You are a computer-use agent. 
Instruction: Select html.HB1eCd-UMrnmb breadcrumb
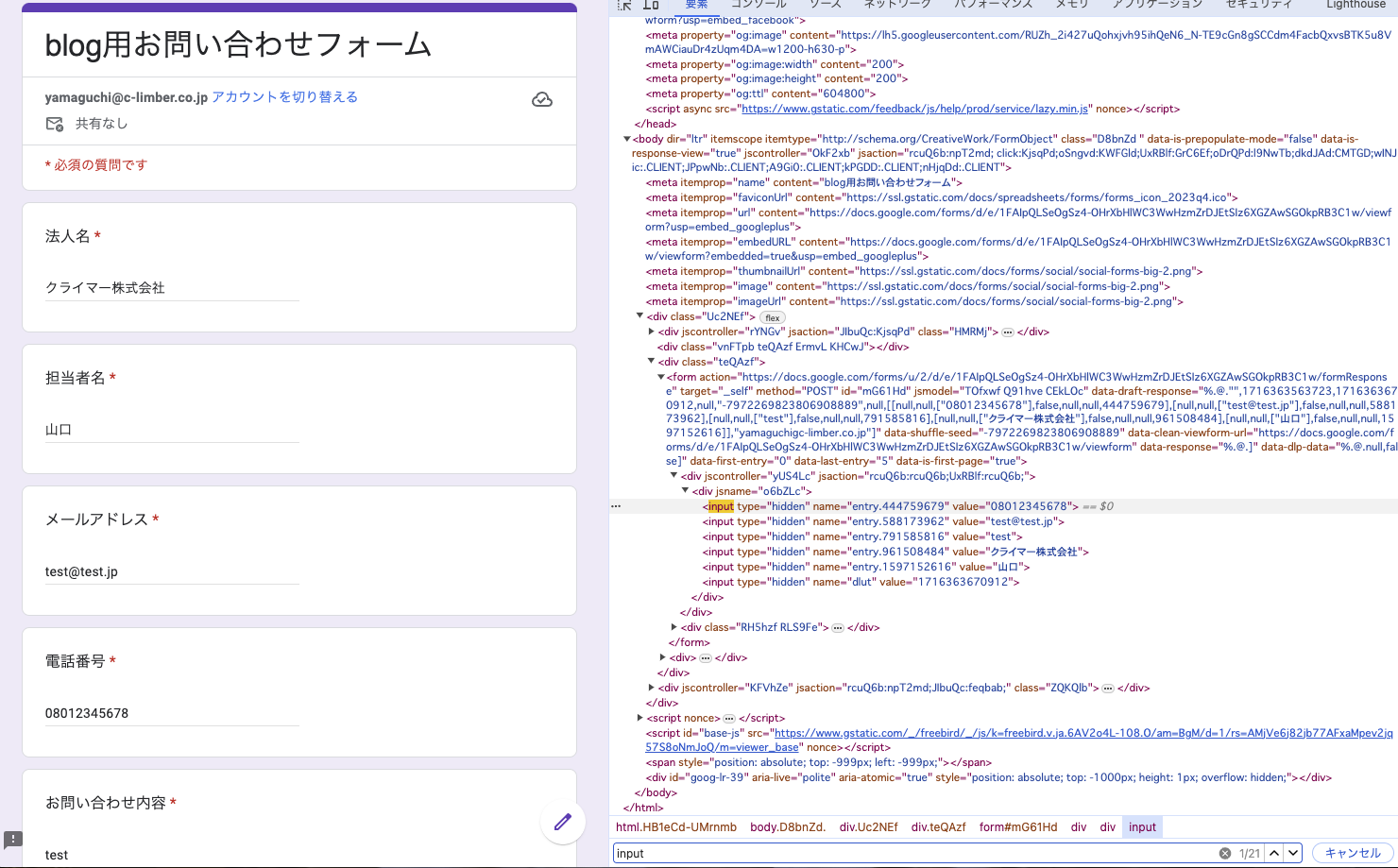pos(676,827)
